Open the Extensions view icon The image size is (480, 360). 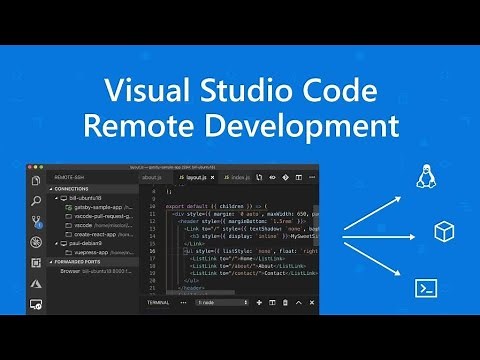pyautogui.click(x=36, y=263)
